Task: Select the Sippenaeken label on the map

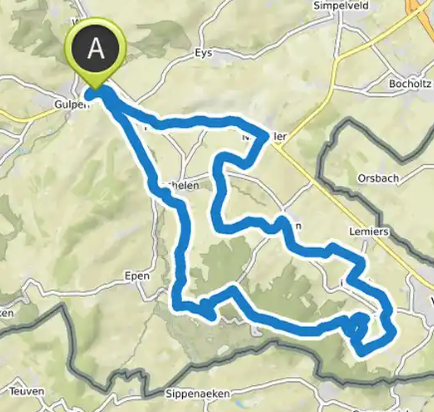Action: [198, 394]
